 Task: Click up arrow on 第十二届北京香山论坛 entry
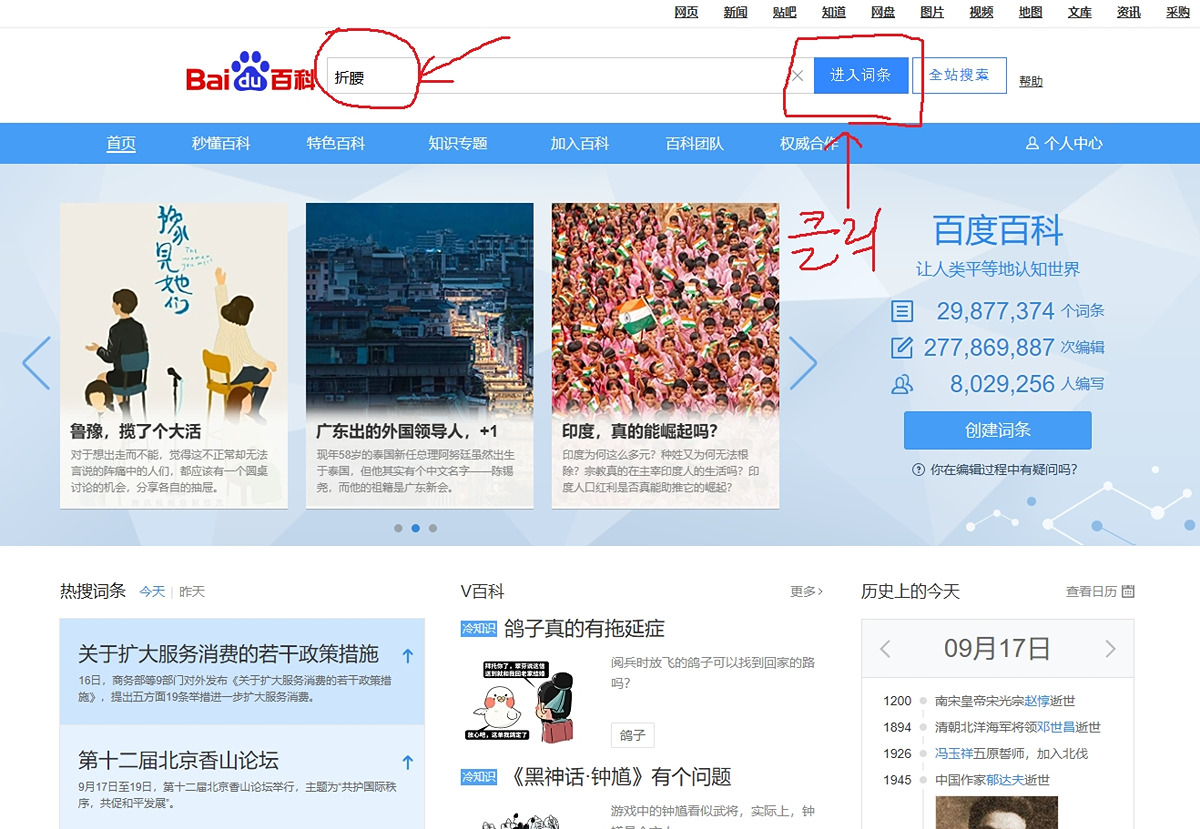click(x=407, y=762)
